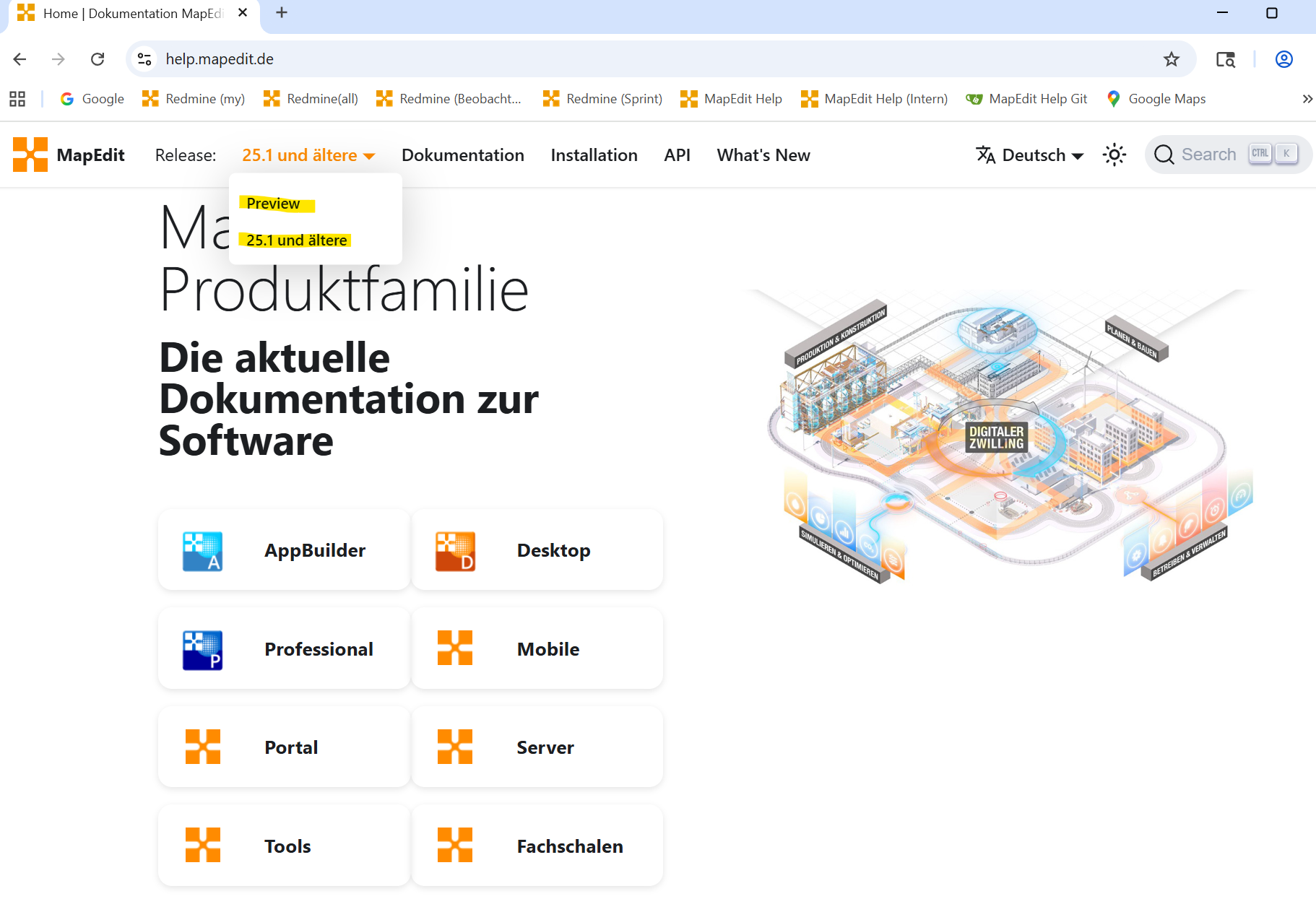
Task: Open the Redmine (Beobacht... bookmark
Action: (449, 99)
